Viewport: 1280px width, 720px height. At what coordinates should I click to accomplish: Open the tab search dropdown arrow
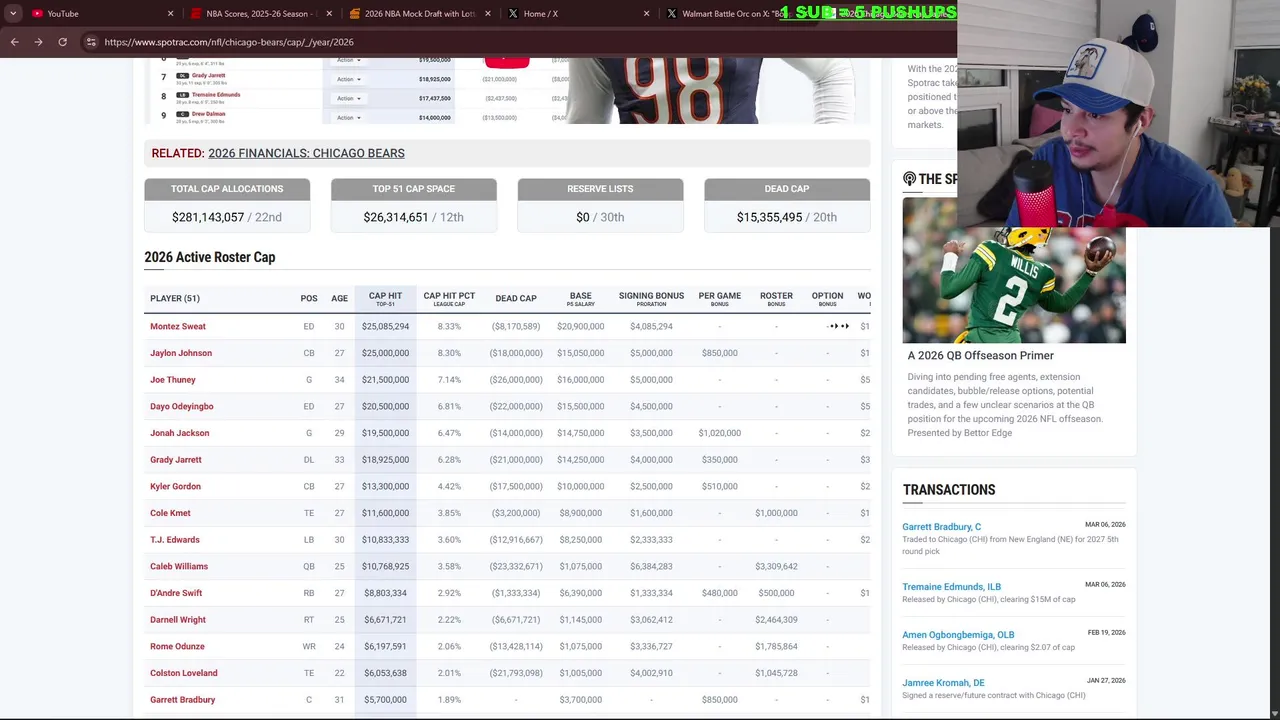tap(13, 13)
